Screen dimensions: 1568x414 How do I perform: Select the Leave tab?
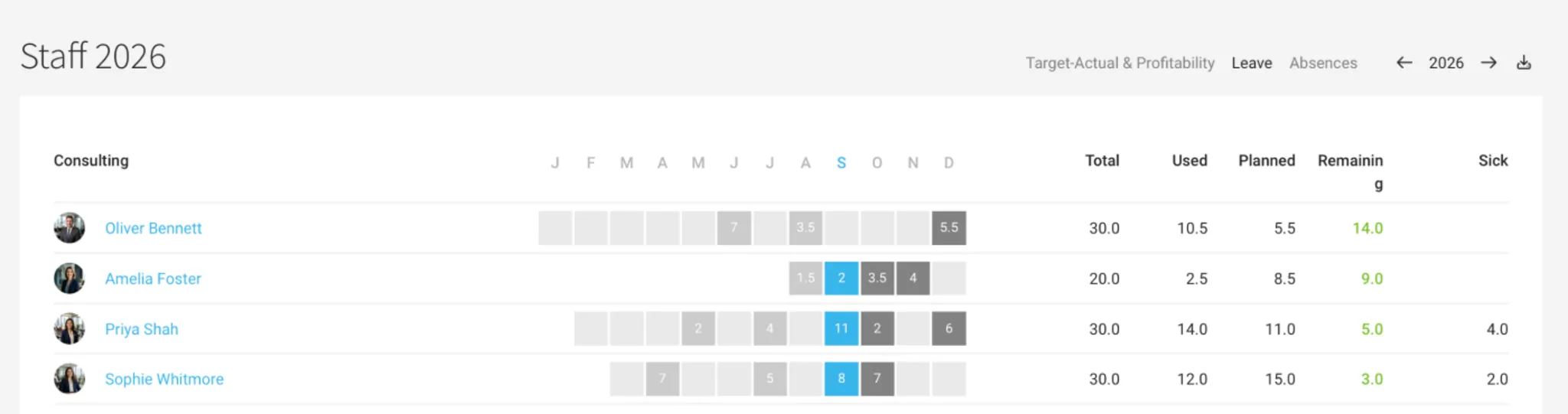pyautogui.click(x=1252, y=63)
